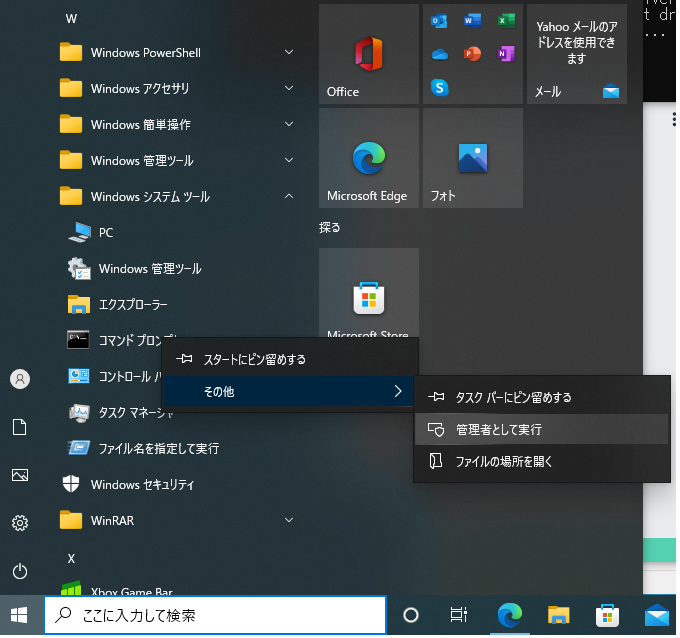Open the Pictures icon in Start sidebar
Screen dimensions: 680x638
coord(20,475)
